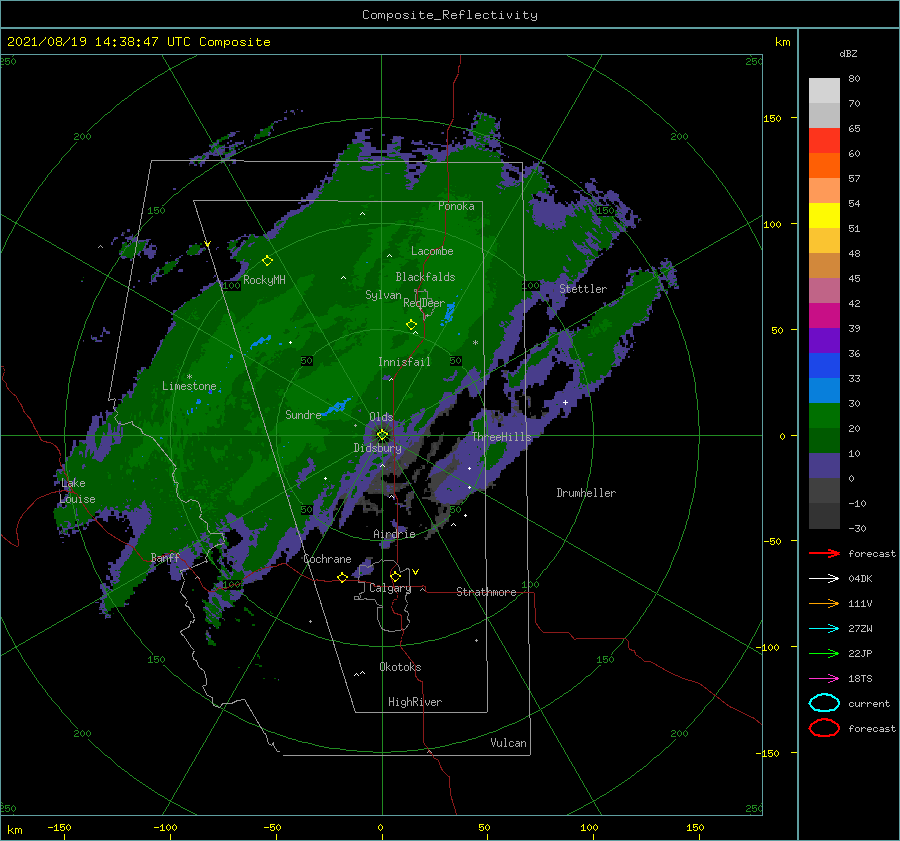Viewport: 900px width, 841px height.
Task: Choose the green 22JP arrow in legend
Action: tap(824, 653)
